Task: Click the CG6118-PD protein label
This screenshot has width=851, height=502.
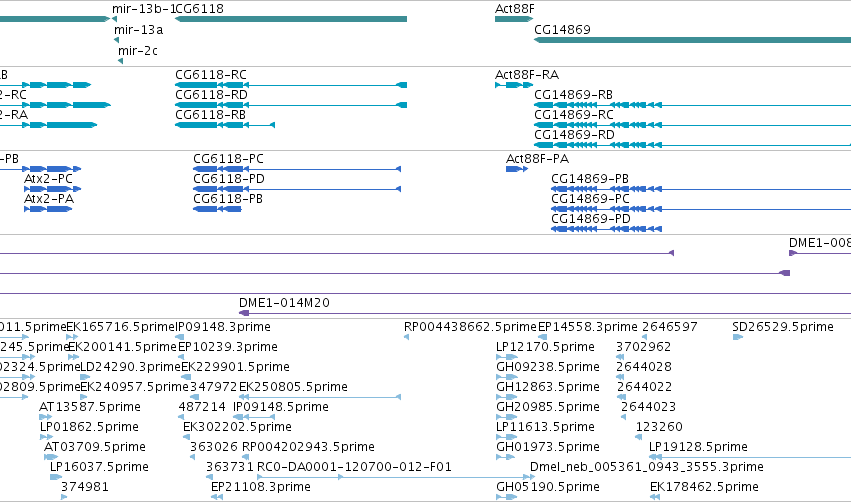Action: tap(229, 179)
